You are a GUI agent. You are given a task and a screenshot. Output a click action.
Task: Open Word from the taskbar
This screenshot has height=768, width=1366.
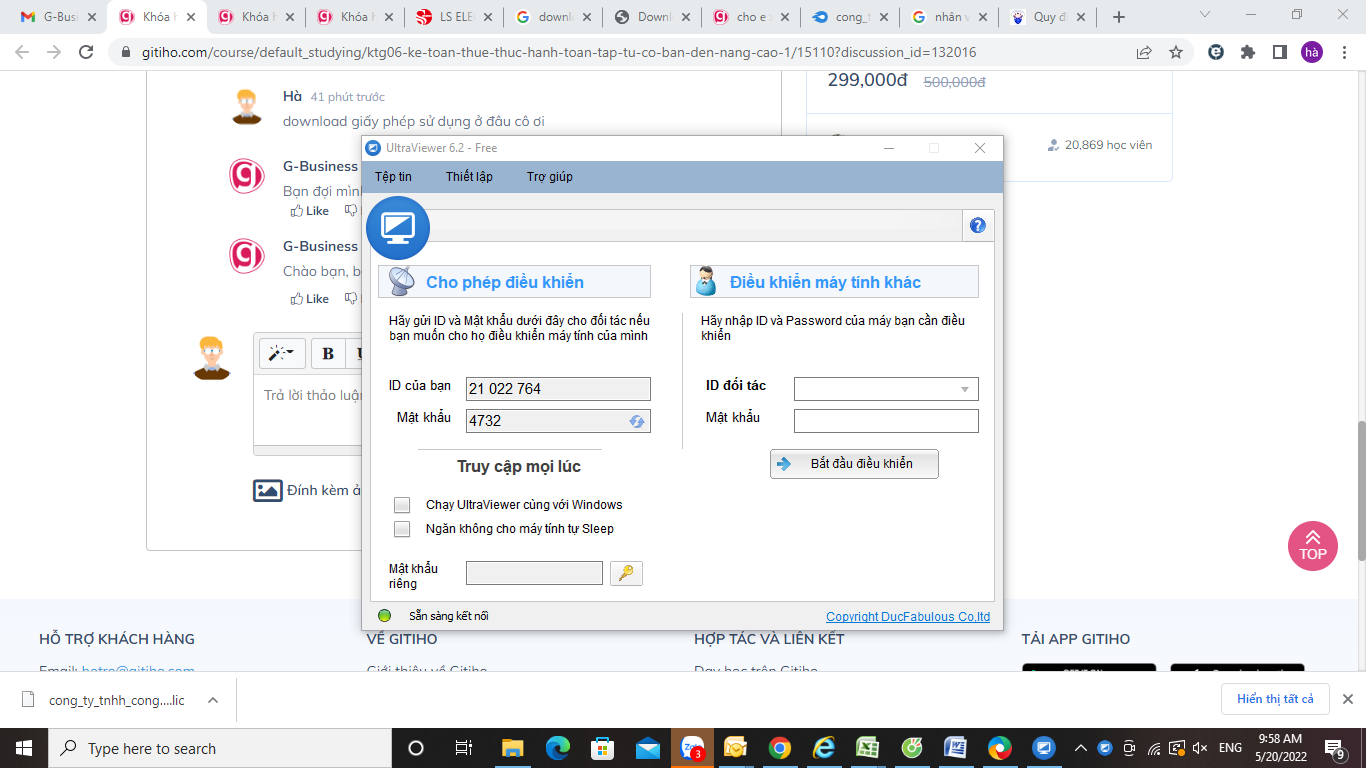click(x=955, y=748)
